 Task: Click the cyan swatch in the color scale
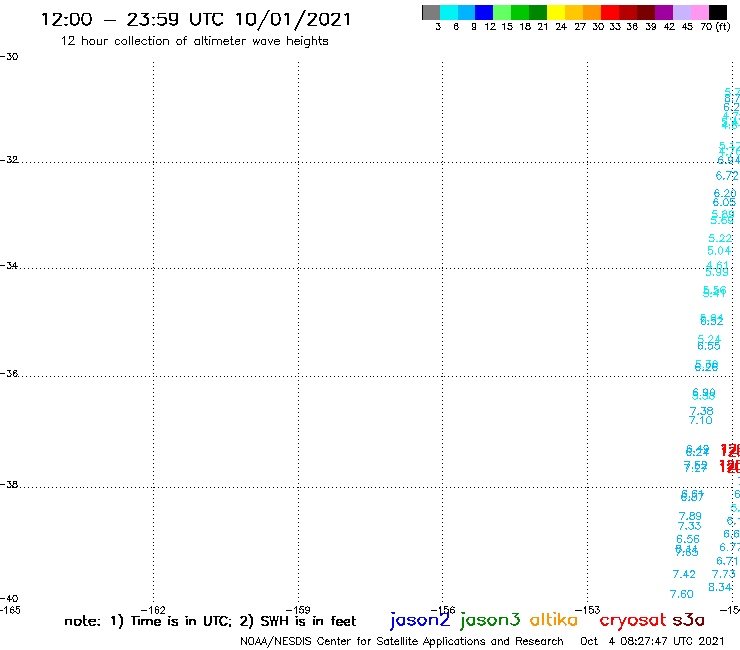pyautogui.click(x=449, y=12)
